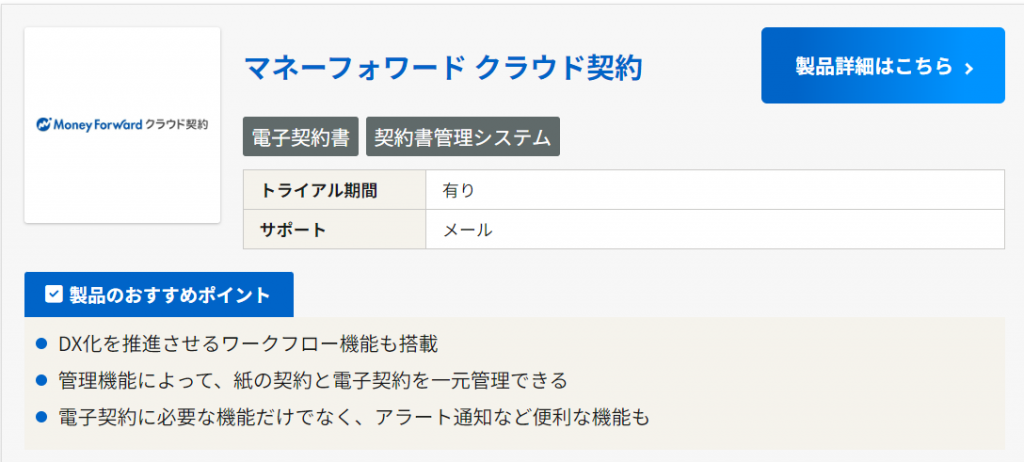Click the DX化を推進させるワークフロー機能 bullet text

point(248,344)
